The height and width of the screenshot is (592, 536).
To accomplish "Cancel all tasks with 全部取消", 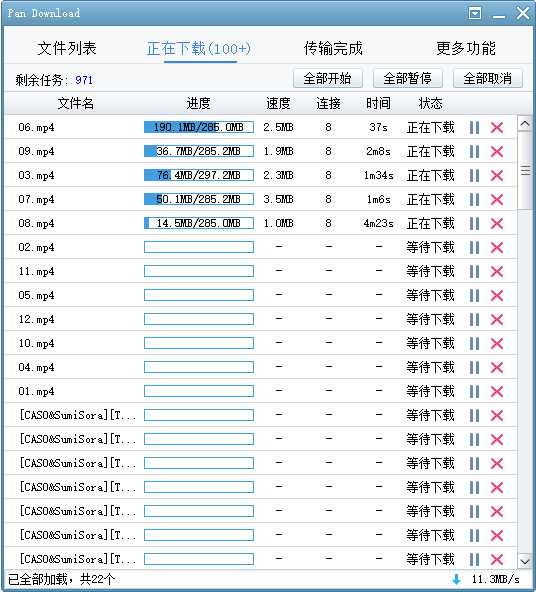I will pyautogui.click(x=488, y=79).
